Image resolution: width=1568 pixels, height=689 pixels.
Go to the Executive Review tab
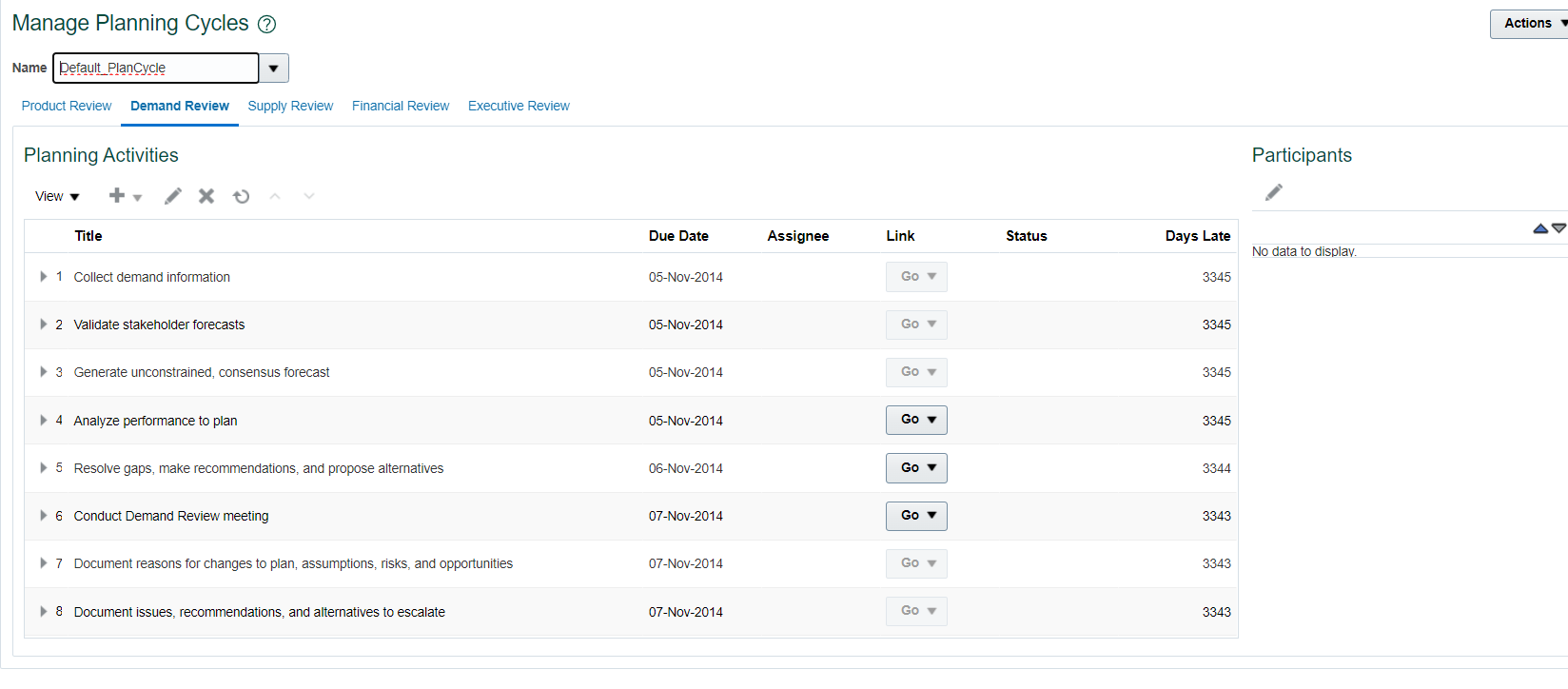[519, 106]
